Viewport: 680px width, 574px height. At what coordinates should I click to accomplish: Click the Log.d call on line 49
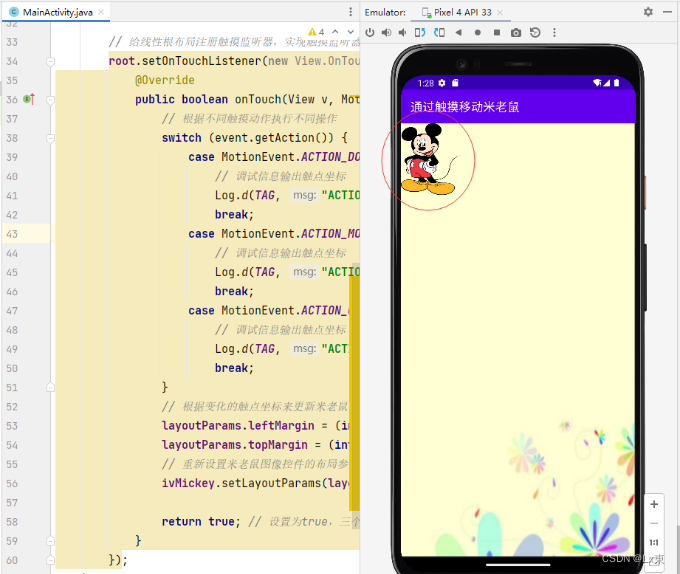[283, 349]
